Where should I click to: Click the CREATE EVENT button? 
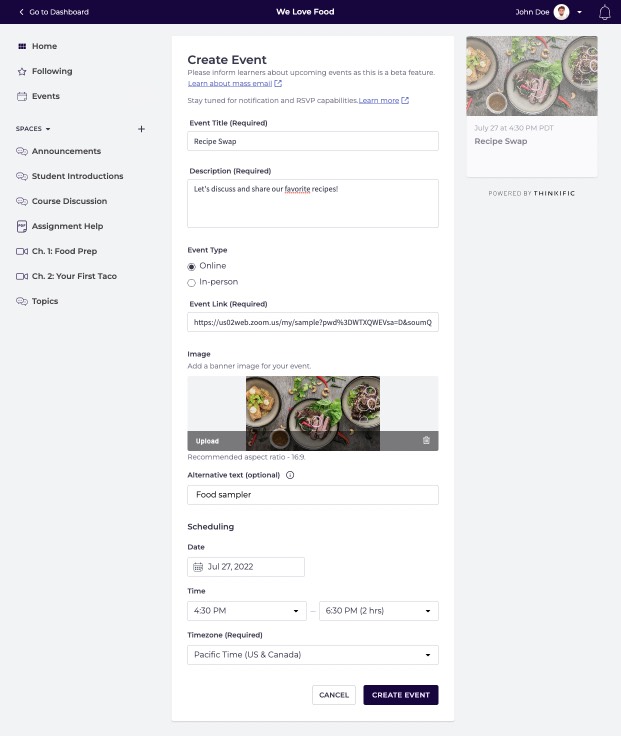[401, 695]
